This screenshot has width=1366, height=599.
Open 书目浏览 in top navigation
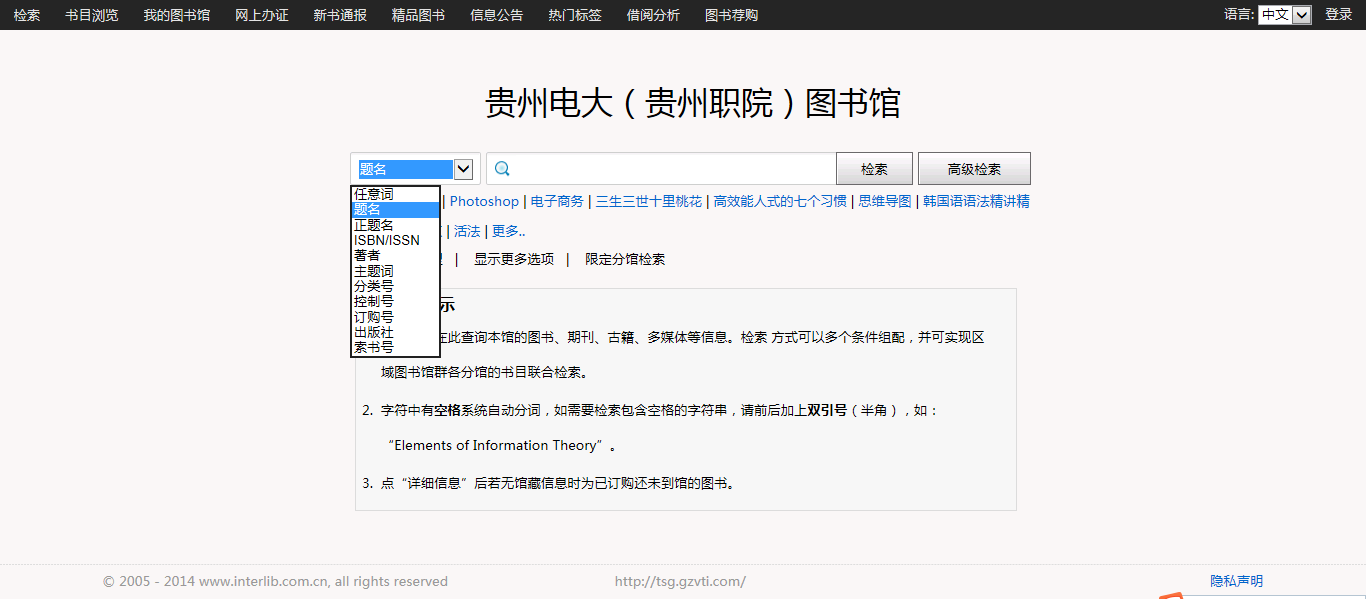(92, 15)
